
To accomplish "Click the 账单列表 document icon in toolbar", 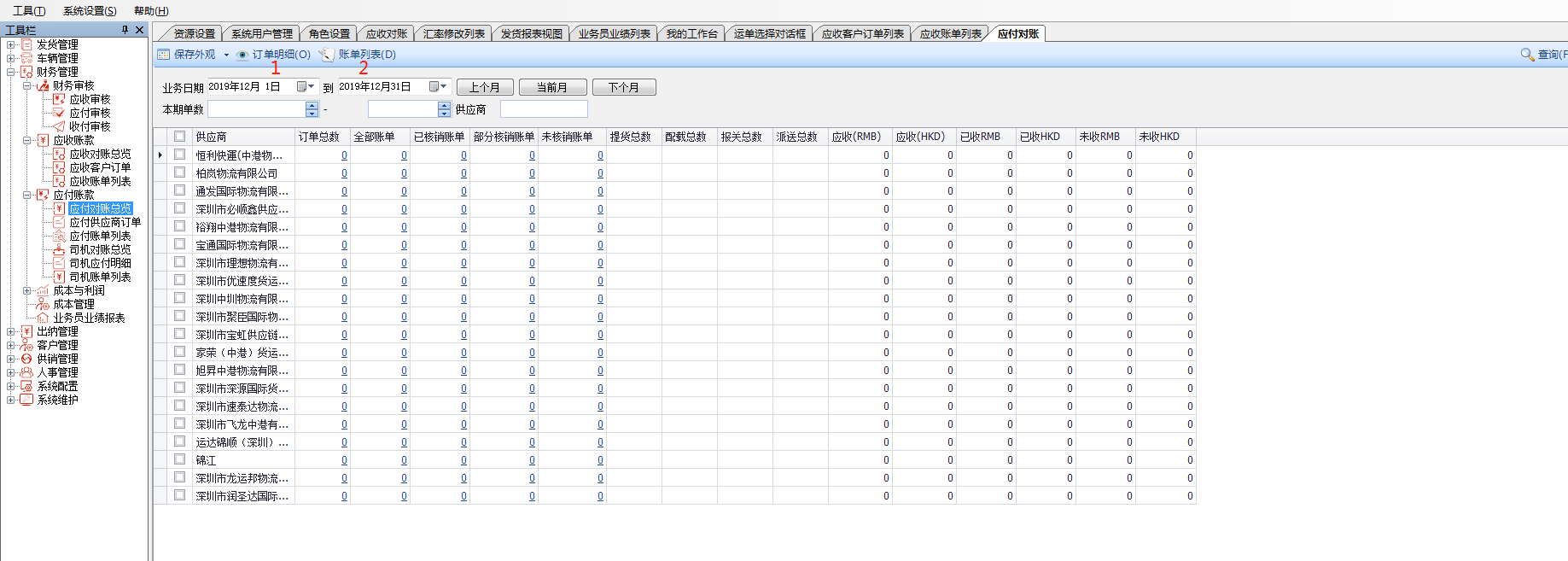I will [x=326, y=55].
